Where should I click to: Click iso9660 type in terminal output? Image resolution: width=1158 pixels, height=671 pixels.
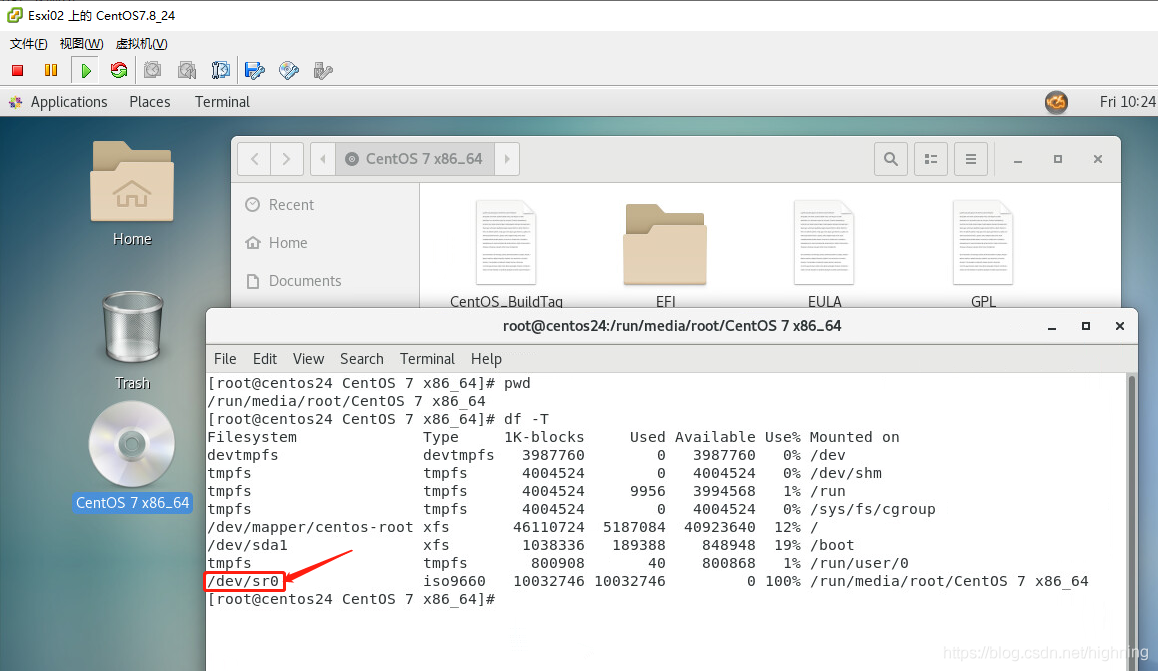454,581
